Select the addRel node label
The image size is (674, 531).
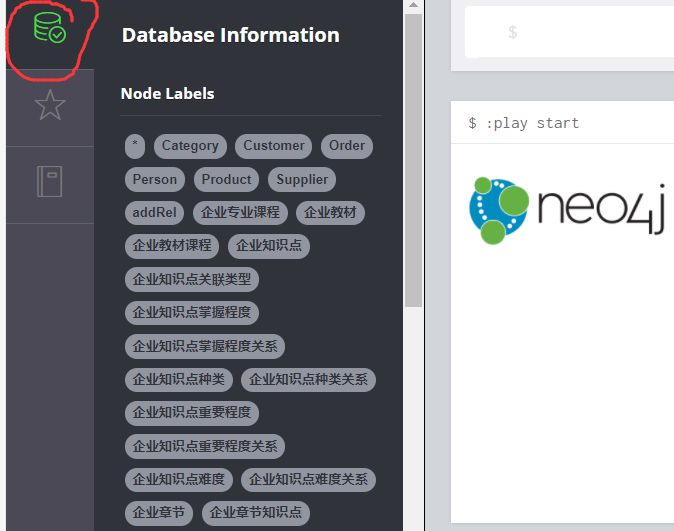click(x=154, y=213)
